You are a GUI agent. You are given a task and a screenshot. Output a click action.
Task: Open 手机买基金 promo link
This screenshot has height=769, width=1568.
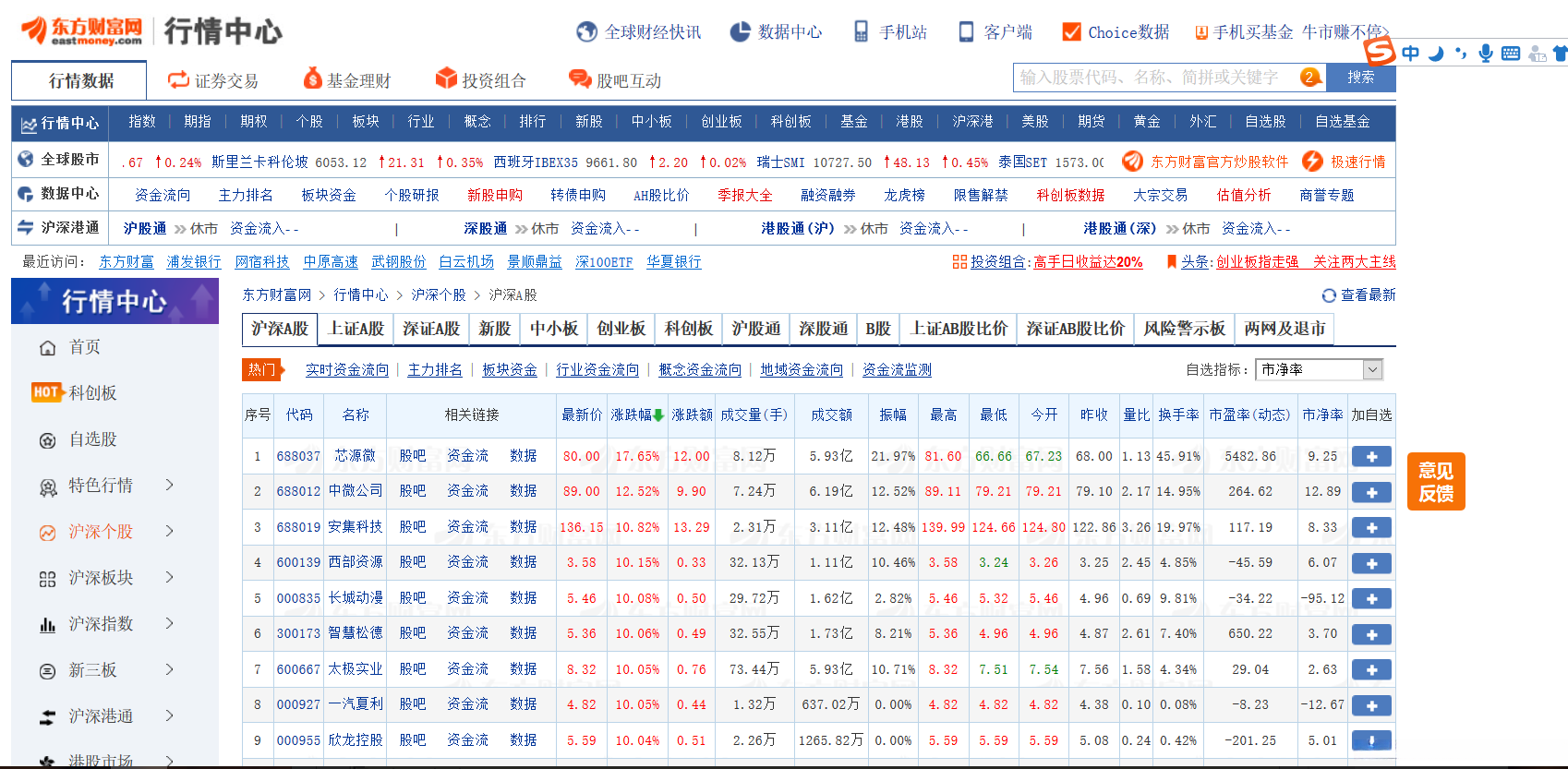(1253, 32)
